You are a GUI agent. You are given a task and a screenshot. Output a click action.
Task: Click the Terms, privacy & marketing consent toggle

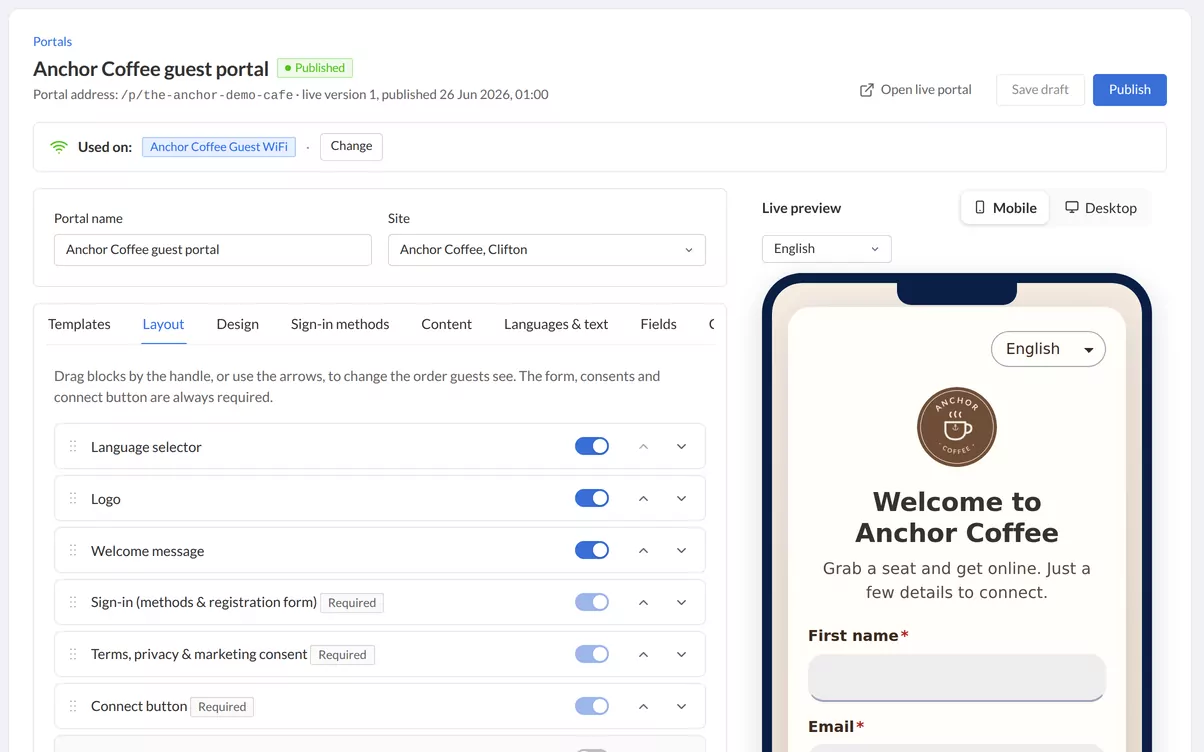click(592, 654)
